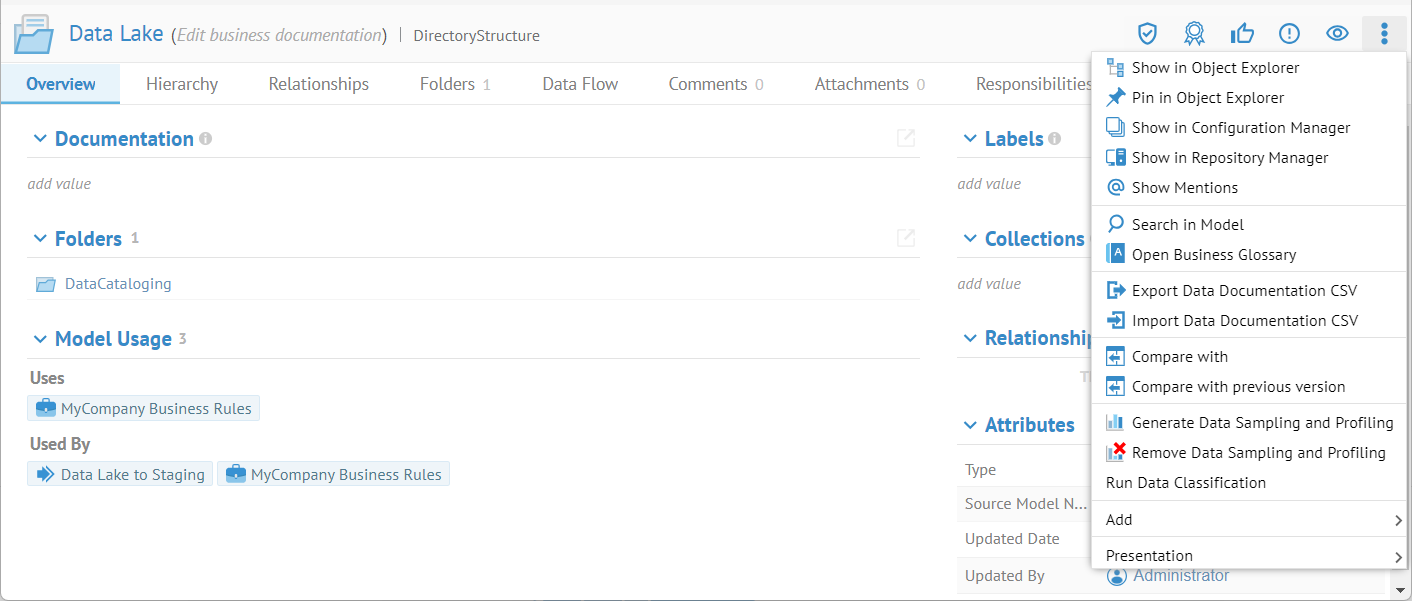The width and height of the screenshot is (1412, 601).
Task: Click the endorsement ribbon badge icon
Action: pos(1194,34)
